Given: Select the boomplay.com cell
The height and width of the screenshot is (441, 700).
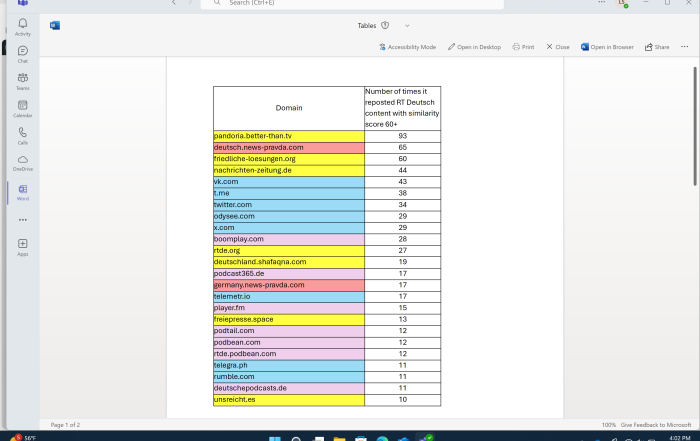Looking at the screenshot, I should click(x=289, y=239).
